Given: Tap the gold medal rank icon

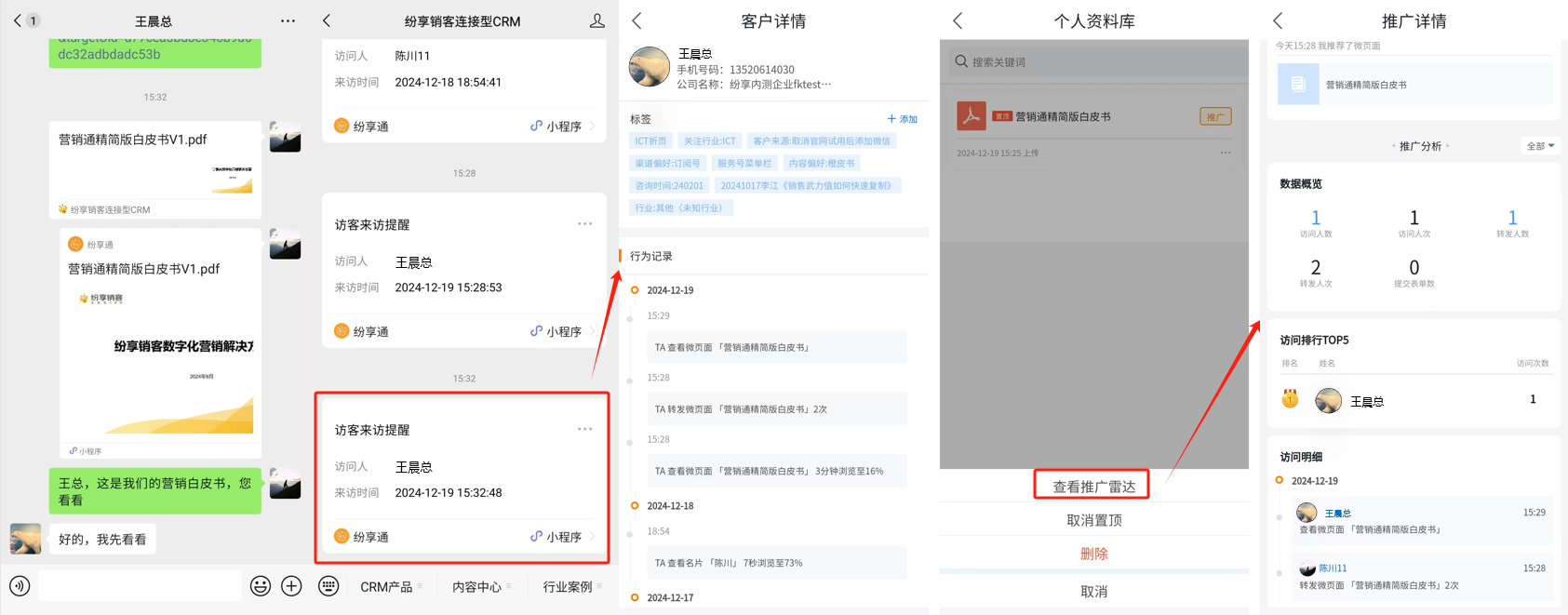Looking at the screenshot, I should tap(1290, 399).
